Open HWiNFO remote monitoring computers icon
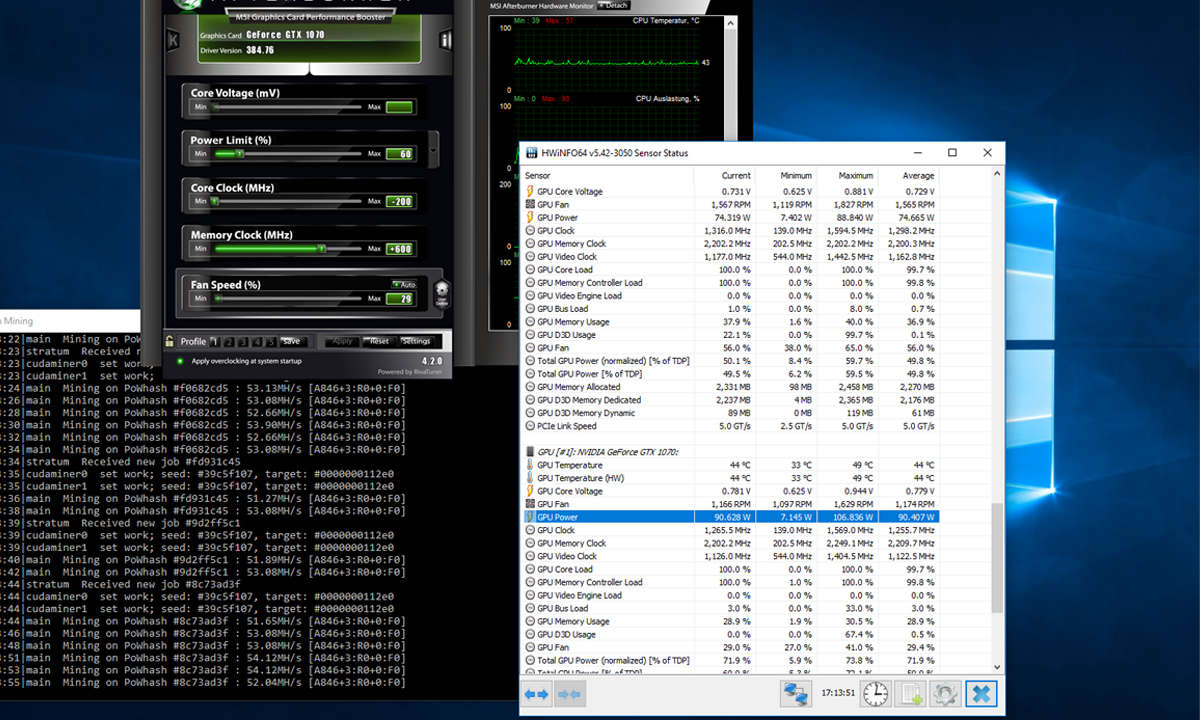This screenshot has width=1200, height=720. click(x=795, y=694)
